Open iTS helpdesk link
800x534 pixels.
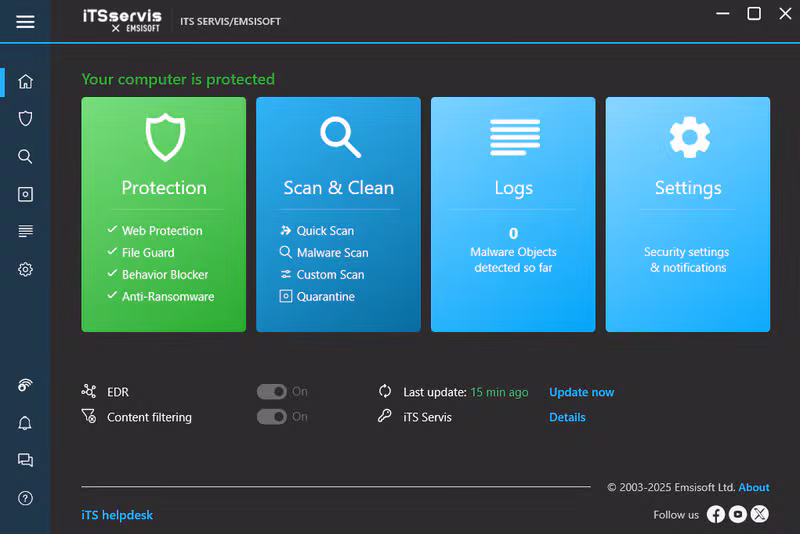point(117,515)
